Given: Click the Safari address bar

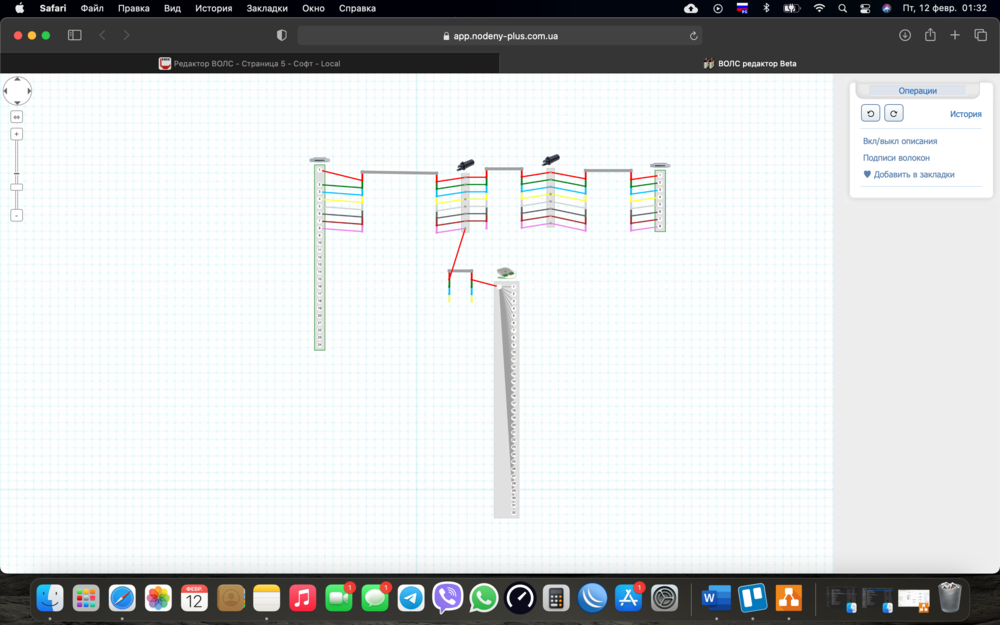Looking at the screenshot, I should coord(500,35).
